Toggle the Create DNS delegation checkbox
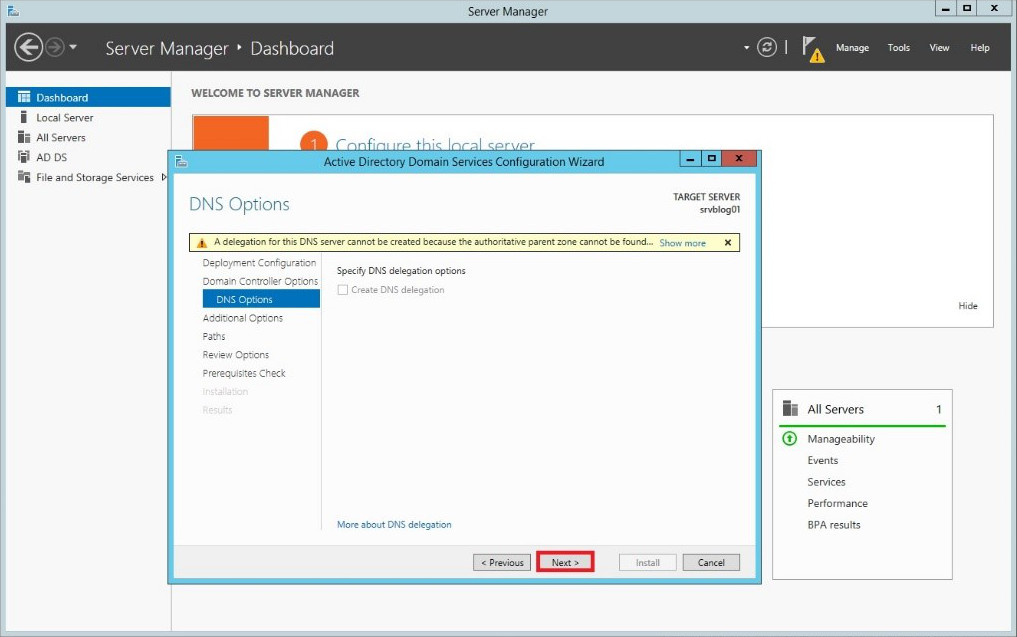 (x=342, y=290)
